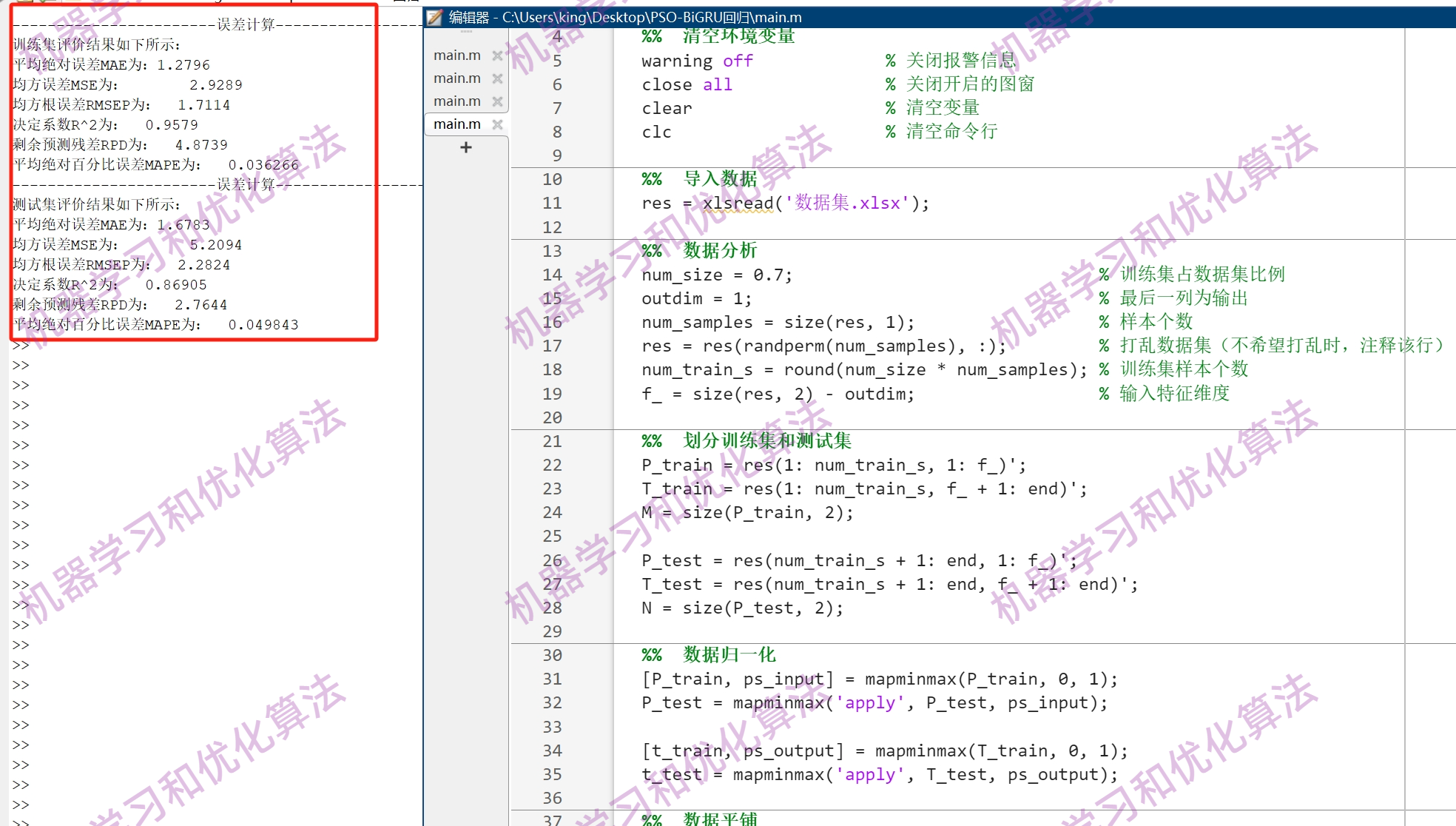The width and height of the screenshot is (1456, 826).
Task: Click the test set MAE value 1.6783
Action: (x=183, y=224)
